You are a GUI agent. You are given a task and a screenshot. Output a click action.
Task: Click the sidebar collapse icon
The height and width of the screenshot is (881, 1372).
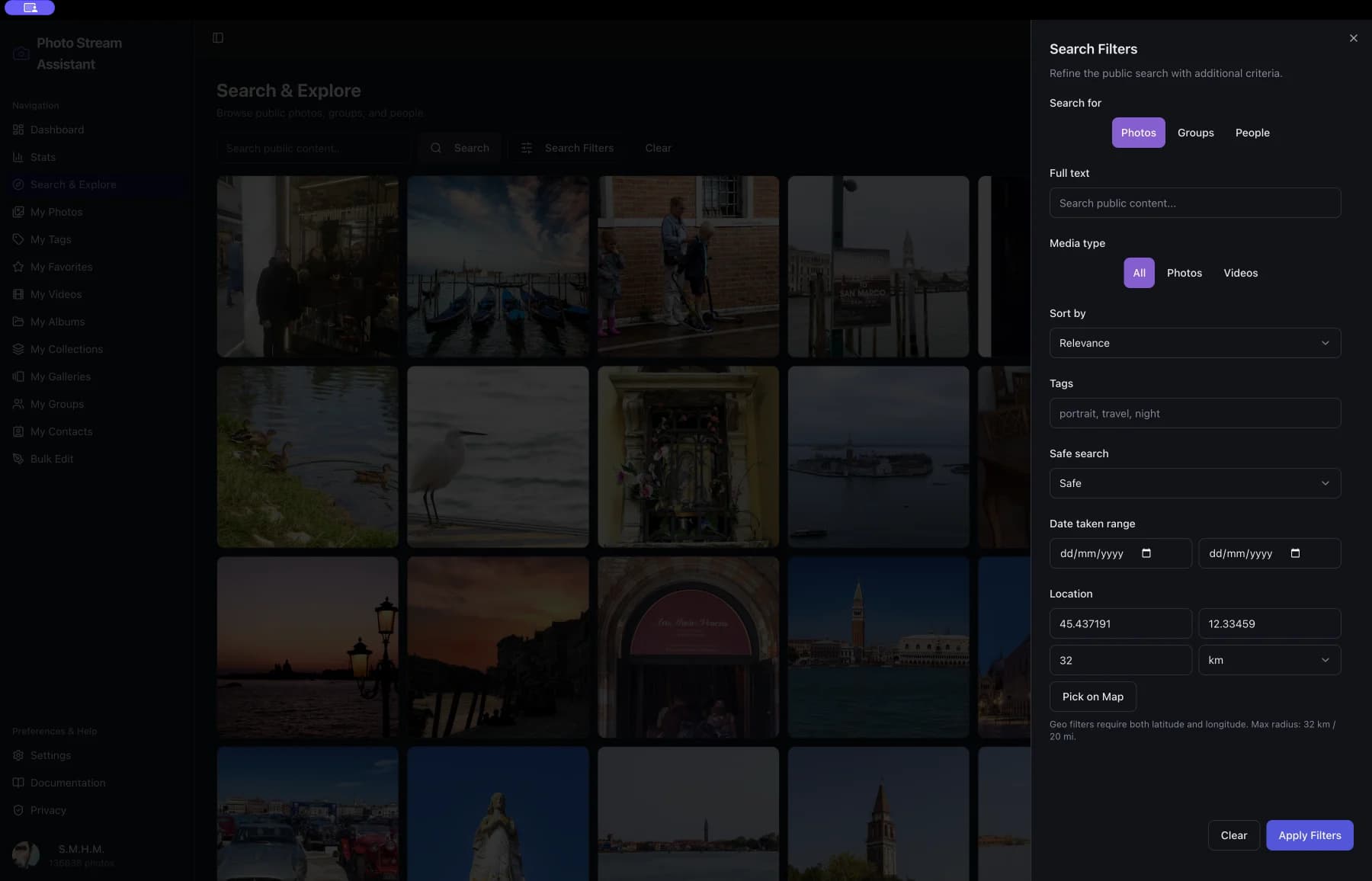tap(218, 37)
